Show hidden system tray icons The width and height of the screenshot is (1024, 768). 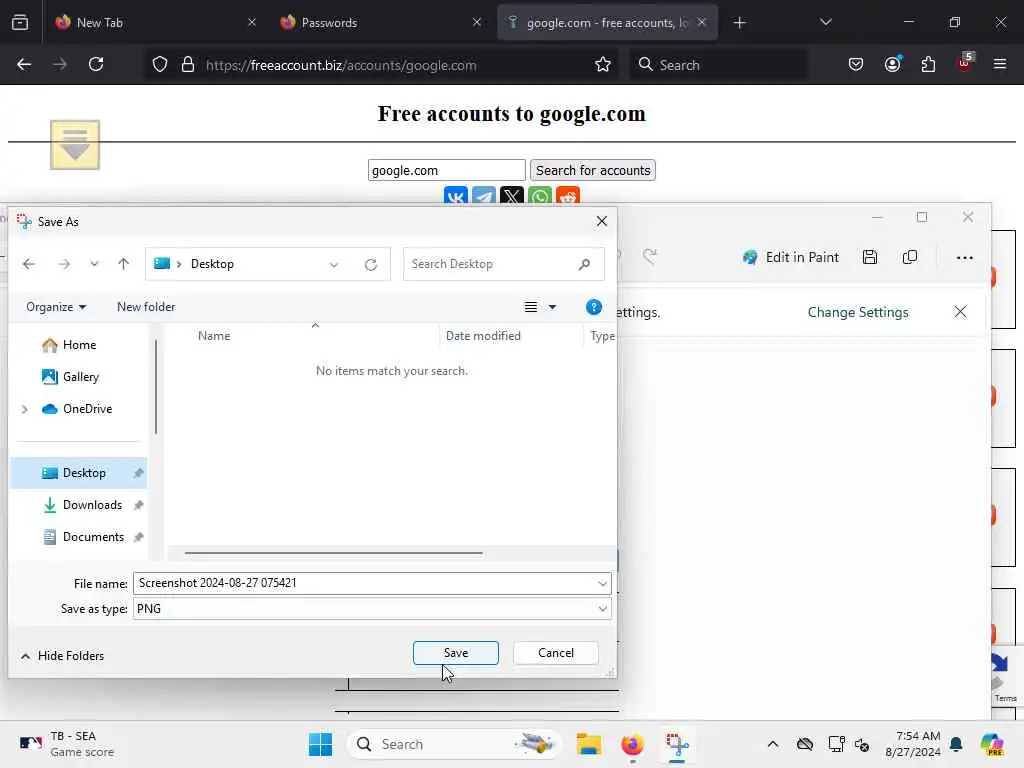[773, 744]
